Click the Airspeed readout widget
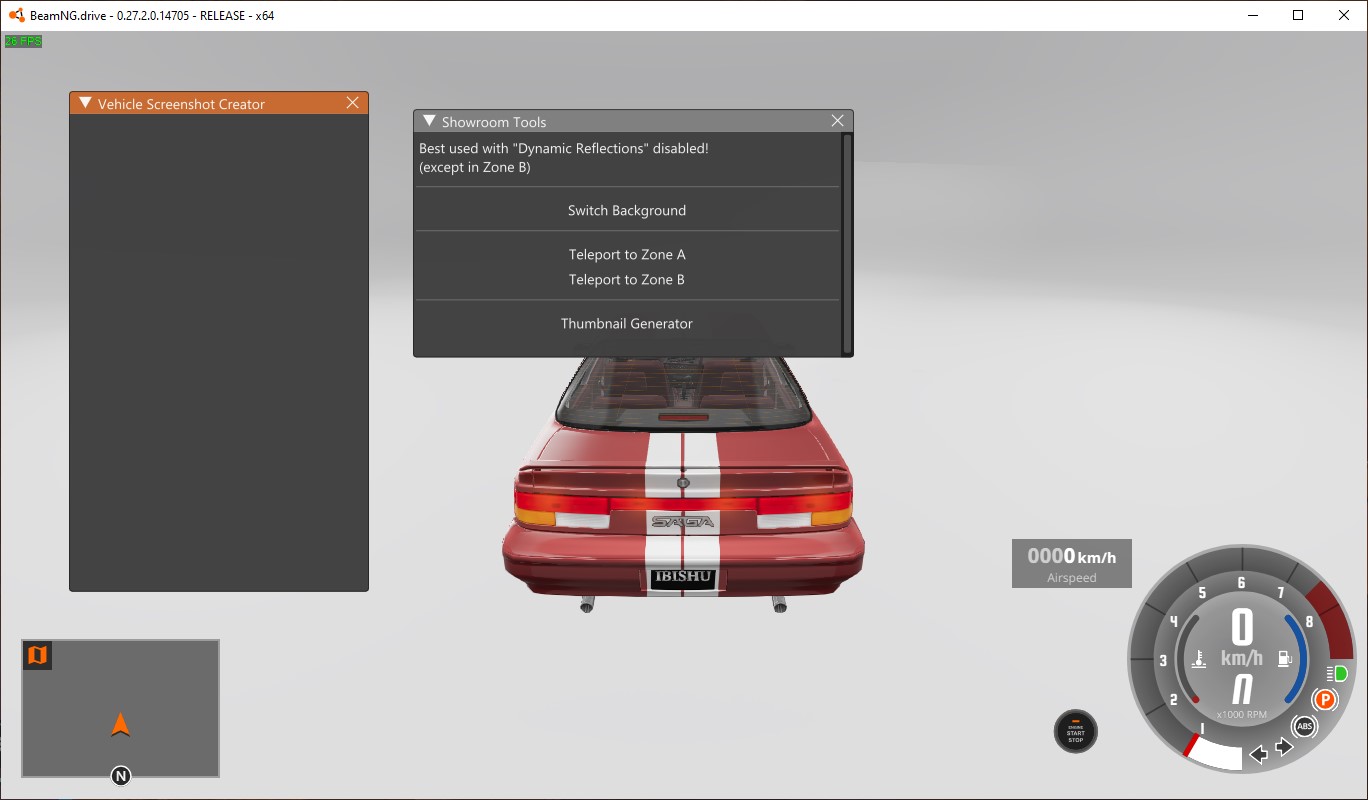1368x800 pixels. 1072,563
